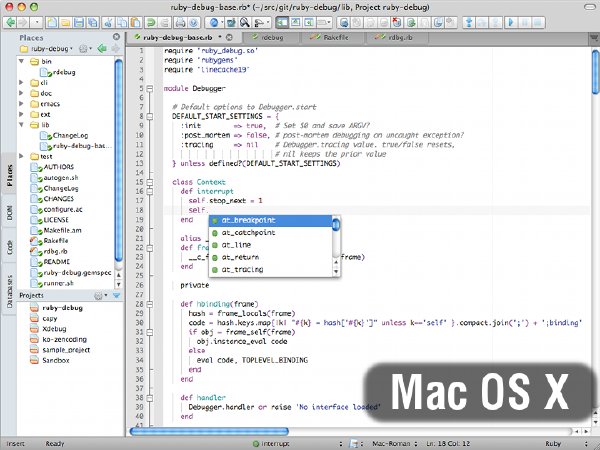Paste using the clipboard toolbar icon
The image size is (600, 450).
tap(135, 22)
